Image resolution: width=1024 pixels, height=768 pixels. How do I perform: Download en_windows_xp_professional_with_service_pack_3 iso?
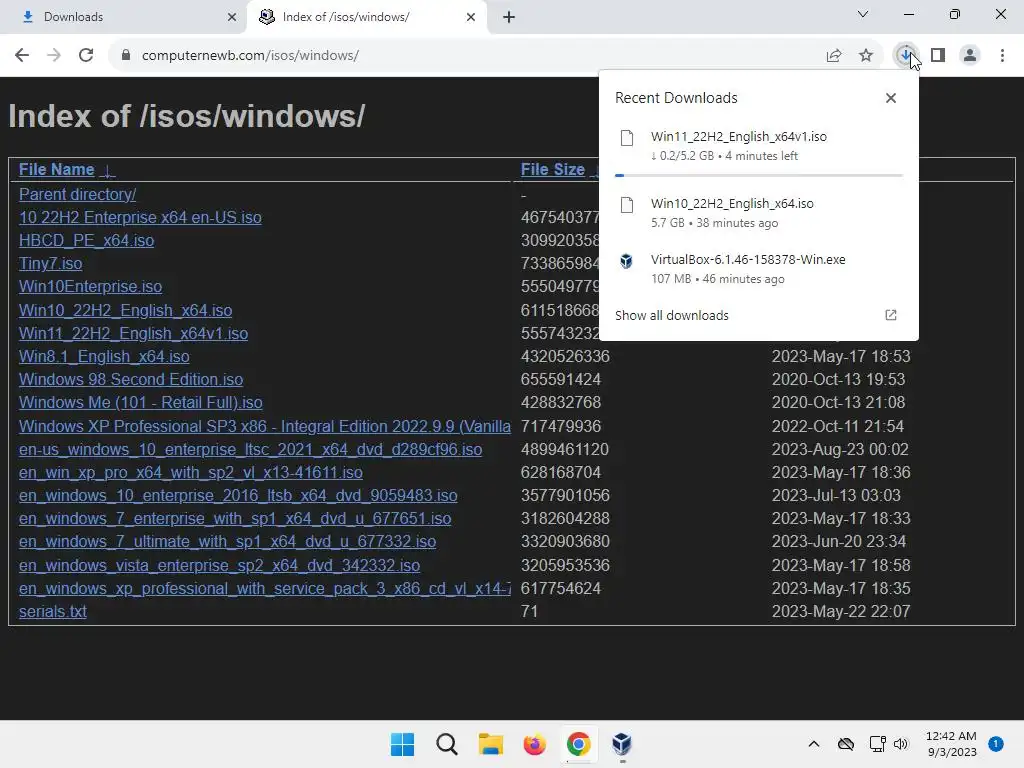pos(264,588)
